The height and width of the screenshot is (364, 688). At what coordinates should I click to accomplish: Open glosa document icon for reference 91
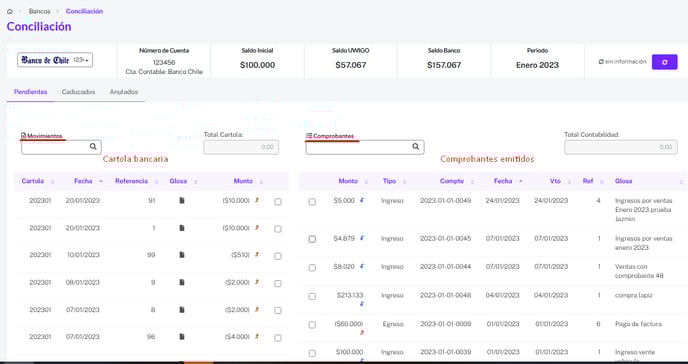click(182, 200)
